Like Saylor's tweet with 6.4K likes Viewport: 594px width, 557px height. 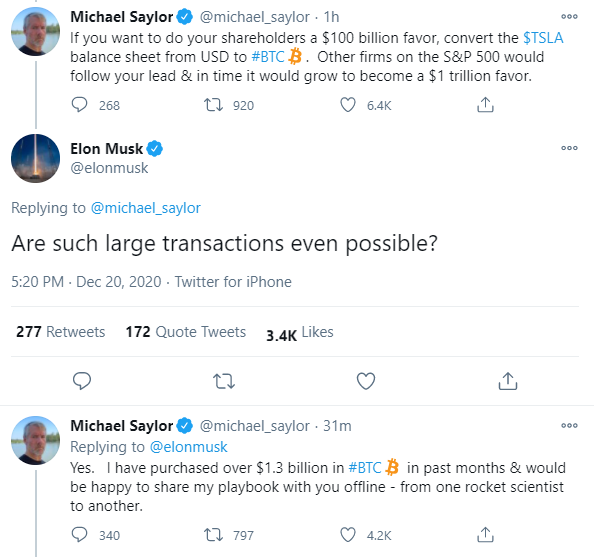coord(348,105)
